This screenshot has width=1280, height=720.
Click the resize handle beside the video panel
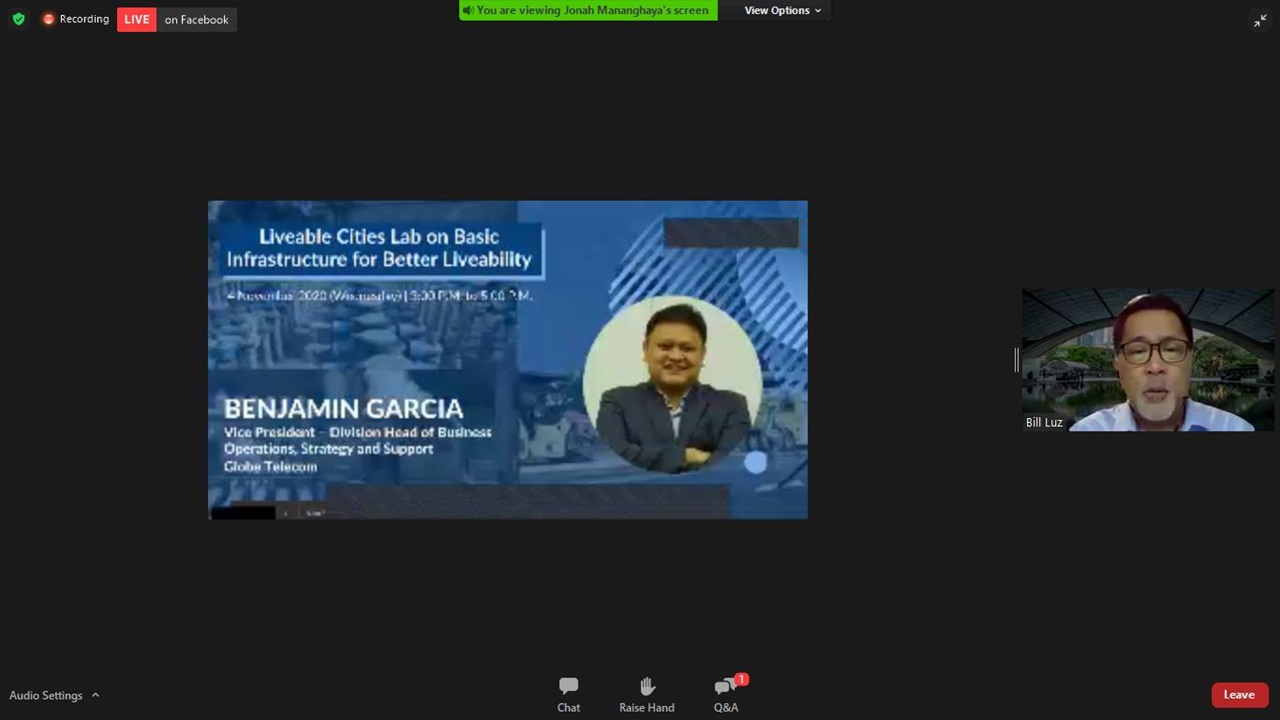pyautogui.click(x=1016, y=360)
